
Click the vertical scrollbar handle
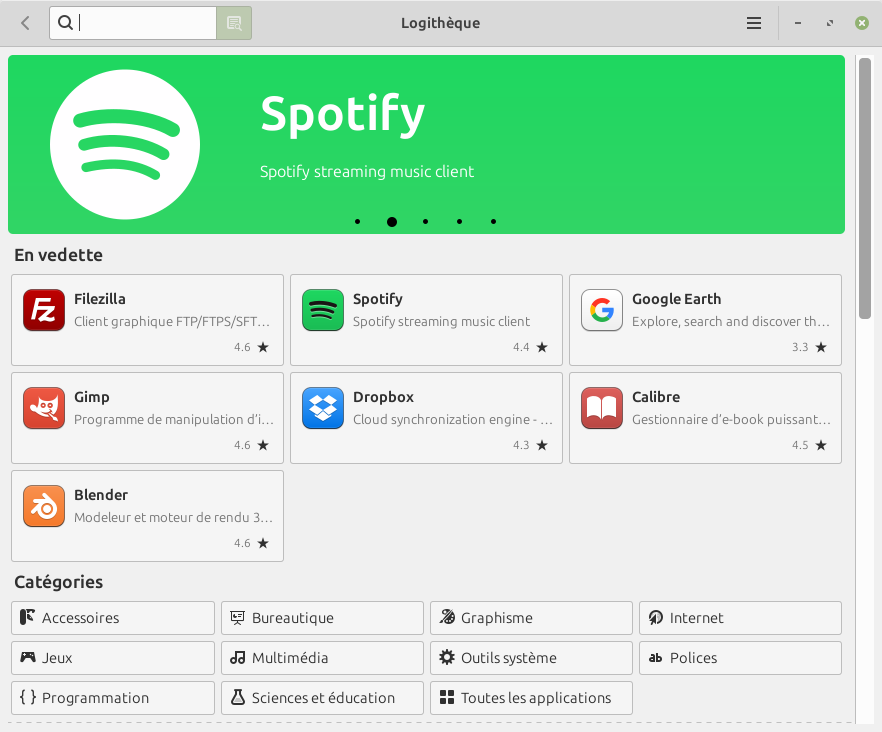coord(865,190)
